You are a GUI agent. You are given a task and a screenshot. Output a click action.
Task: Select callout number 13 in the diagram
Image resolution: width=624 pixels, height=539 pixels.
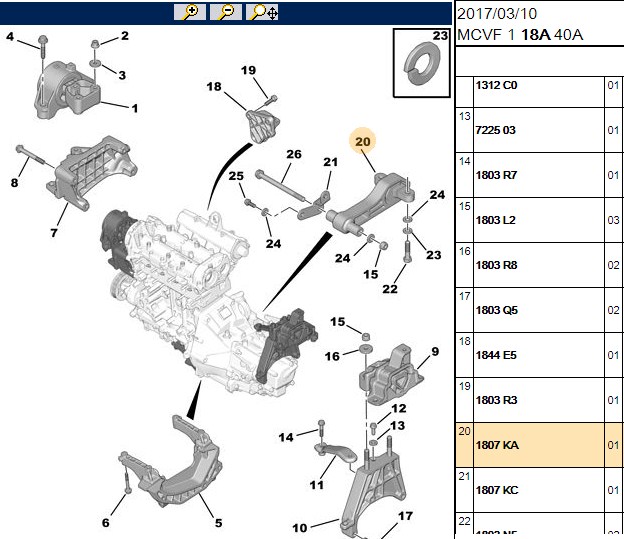(397, 426)
